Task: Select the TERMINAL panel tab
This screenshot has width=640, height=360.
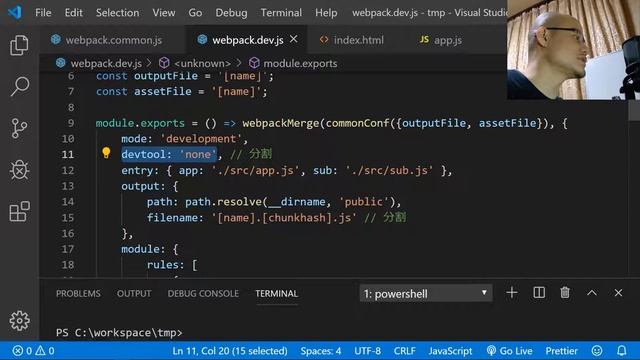Action: 276,293
